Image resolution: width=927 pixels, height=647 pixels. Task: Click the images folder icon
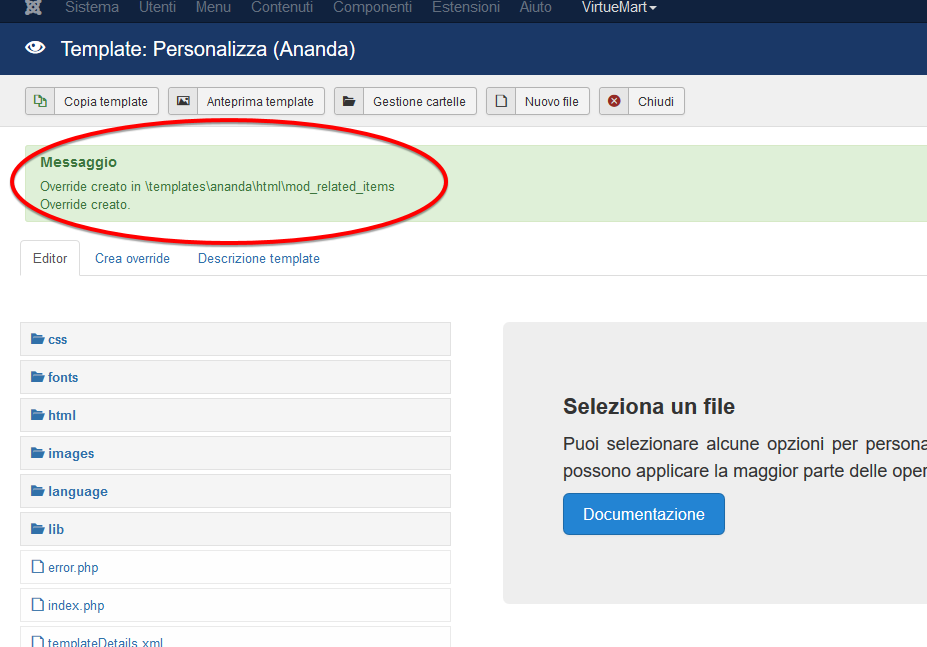(38, 453)
